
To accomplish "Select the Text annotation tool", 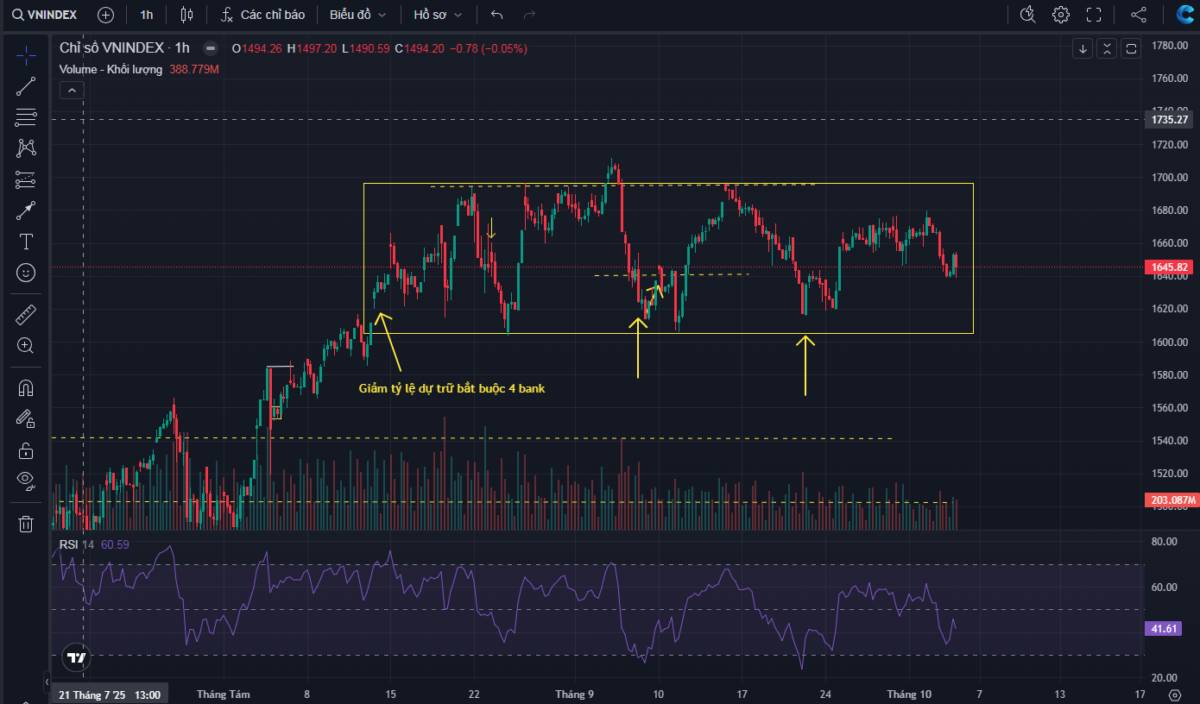I will click(26, 242).
